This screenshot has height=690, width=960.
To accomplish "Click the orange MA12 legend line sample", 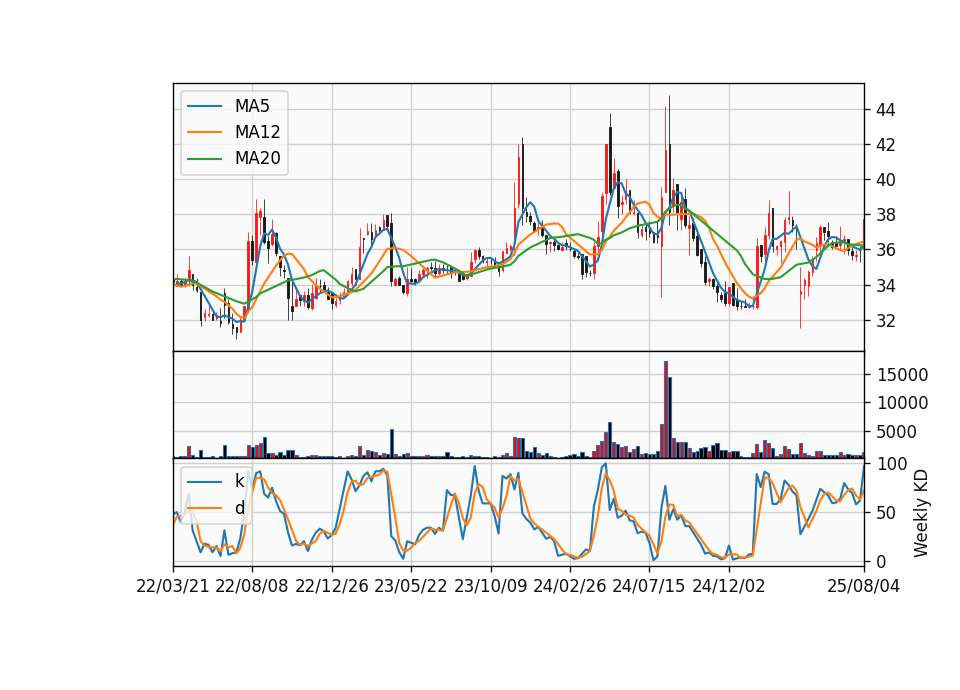I will click(204, 132).
